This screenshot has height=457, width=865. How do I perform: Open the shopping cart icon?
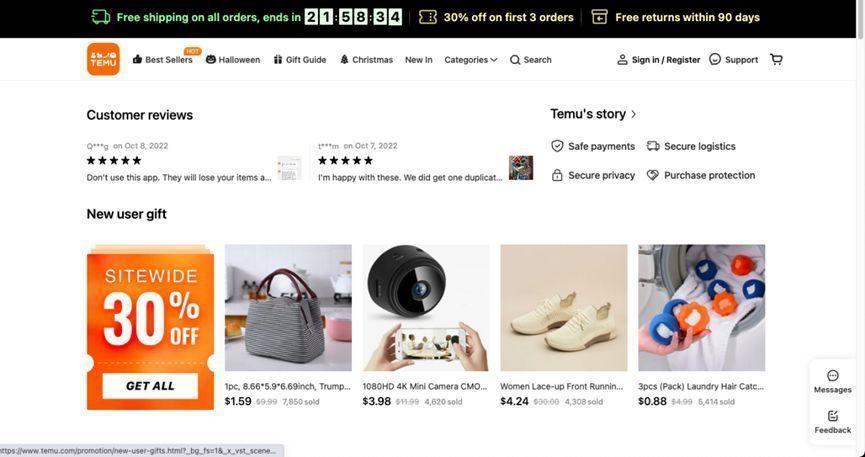pos(776,59)
